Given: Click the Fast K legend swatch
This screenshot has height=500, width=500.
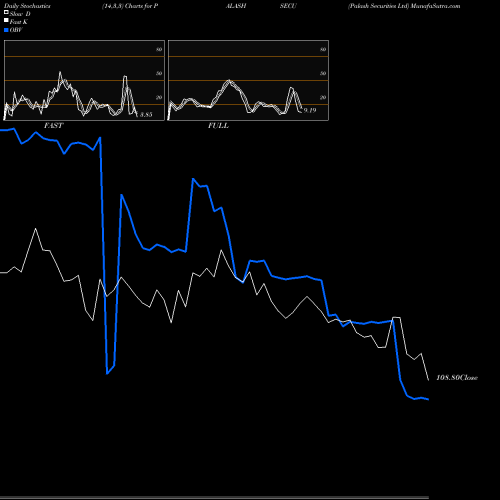Looking at the screenshot, I should pyautogui.click(x=6, y=20).
